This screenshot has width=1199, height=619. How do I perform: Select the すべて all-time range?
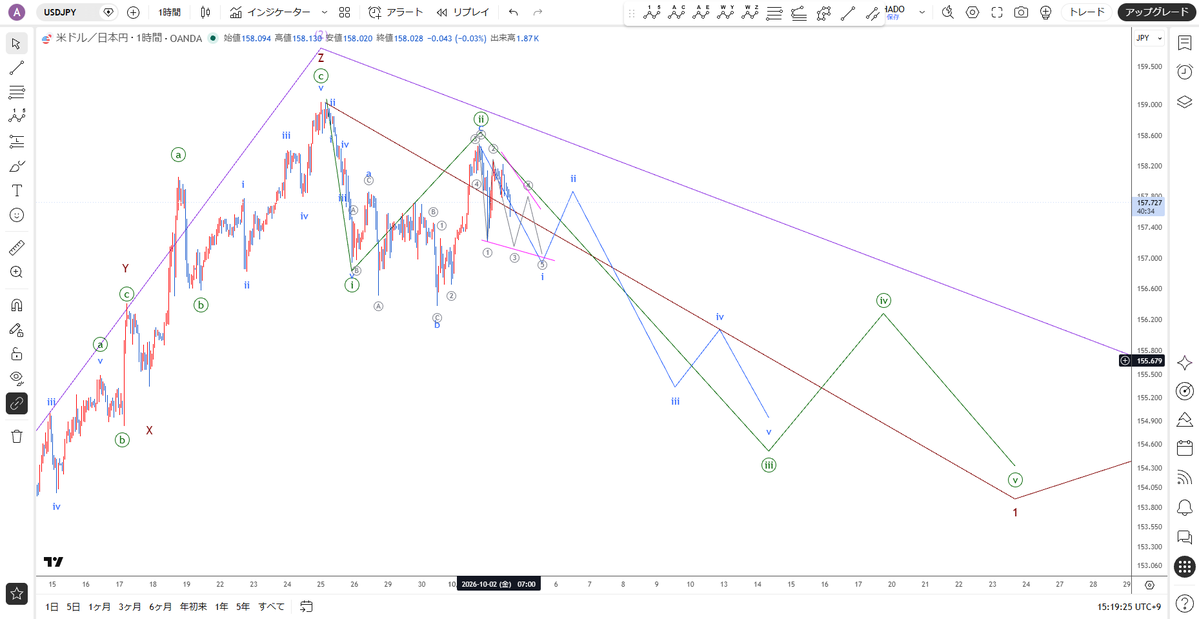tap(271, 607)
